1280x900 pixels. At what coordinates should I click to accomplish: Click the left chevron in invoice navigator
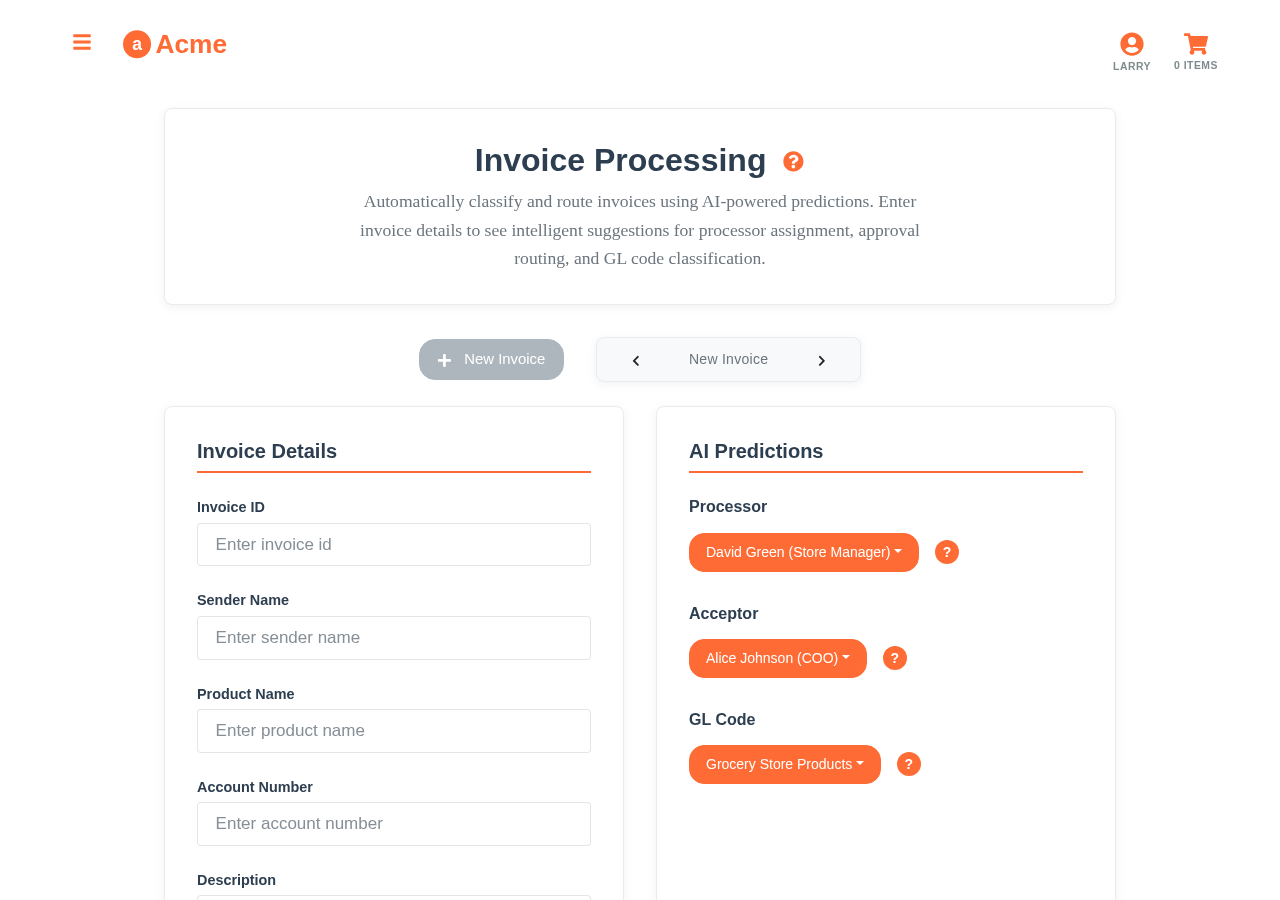tap(634, 359)
